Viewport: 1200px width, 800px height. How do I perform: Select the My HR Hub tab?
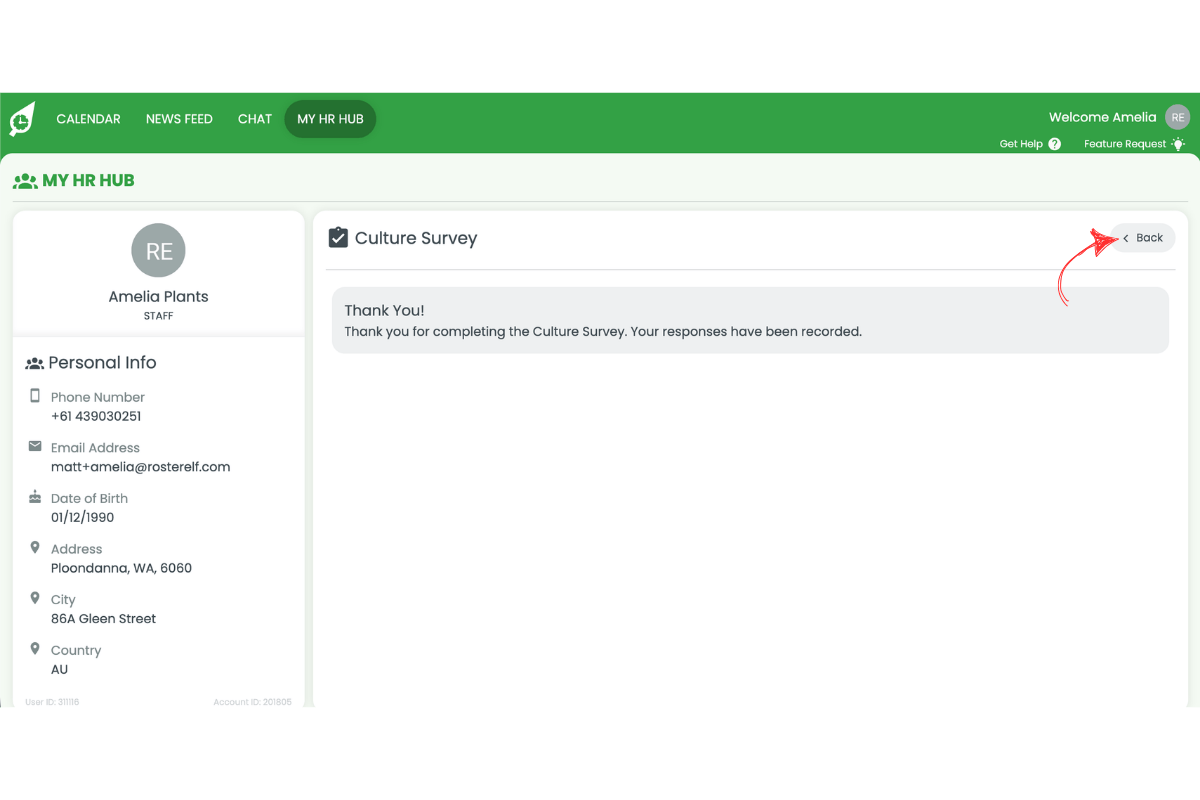point(330,119)
